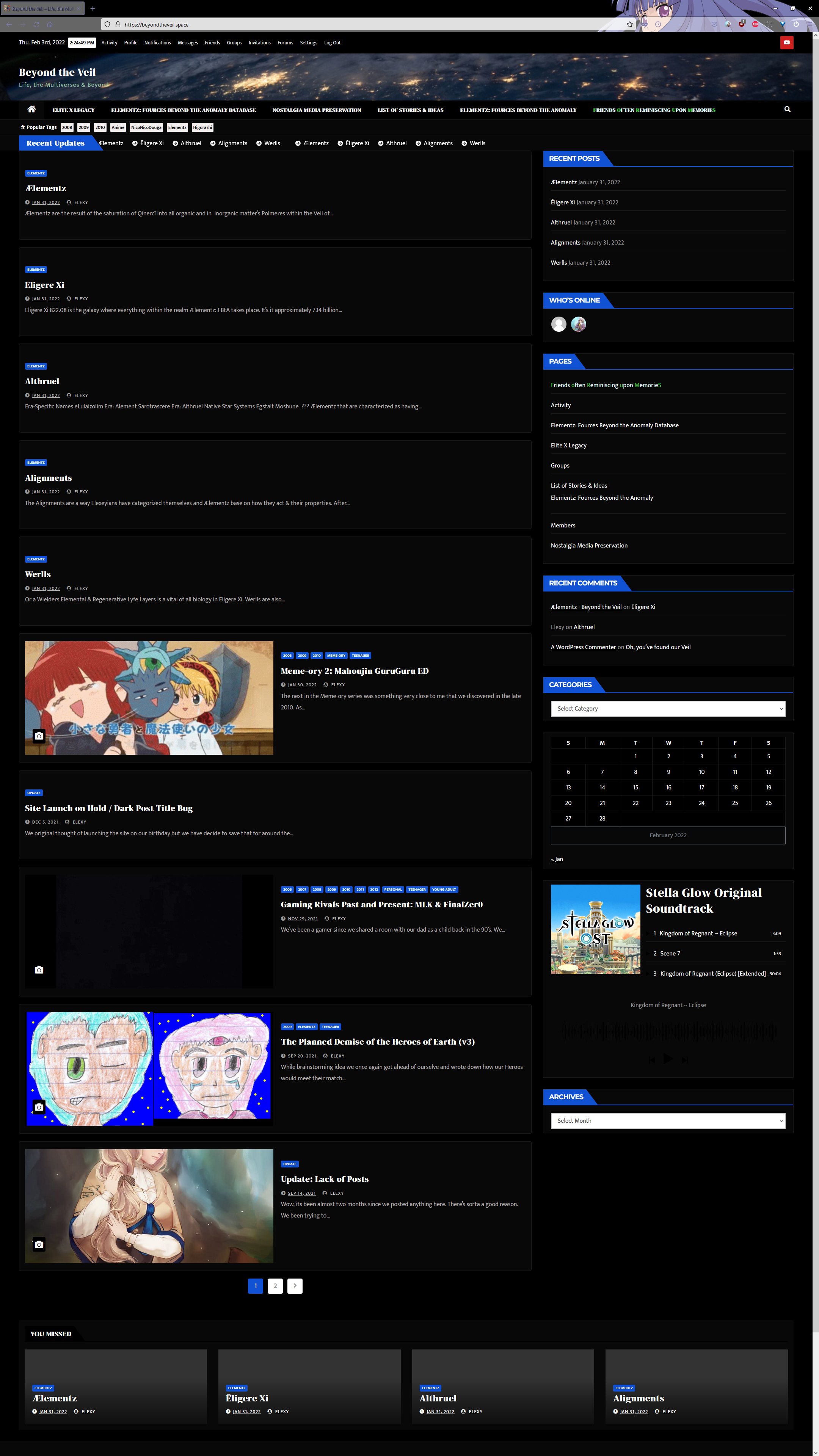The width and height of the screenshot is (819, 1456).
Task: Click camera icon on Mahoujin GuruGuru thumbnail
Action: [39, 736]
